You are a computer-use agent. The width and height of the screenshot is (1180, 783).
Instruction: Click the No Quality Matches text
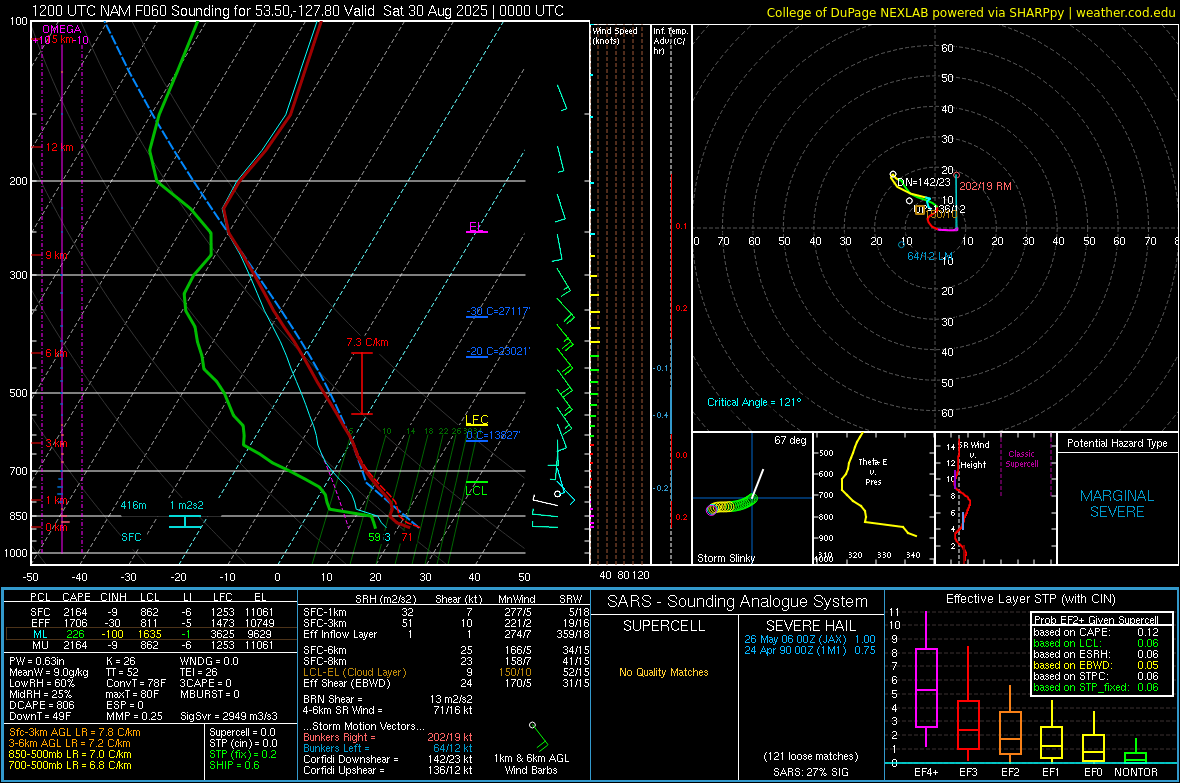pyautogui.click(x=664, y=672)
